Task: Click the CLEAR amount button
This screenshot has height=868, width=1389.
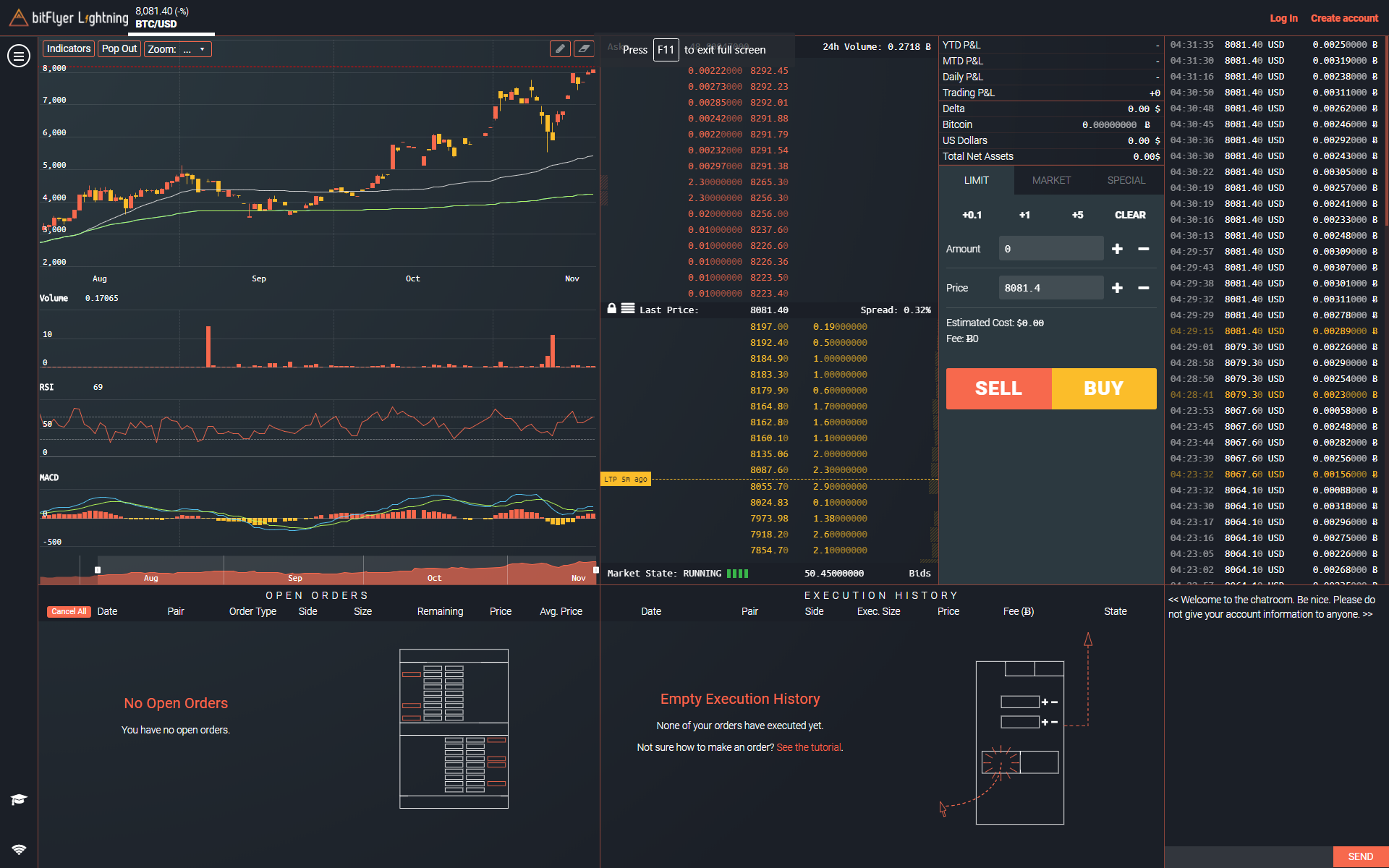Action: tap(1129, 214)
